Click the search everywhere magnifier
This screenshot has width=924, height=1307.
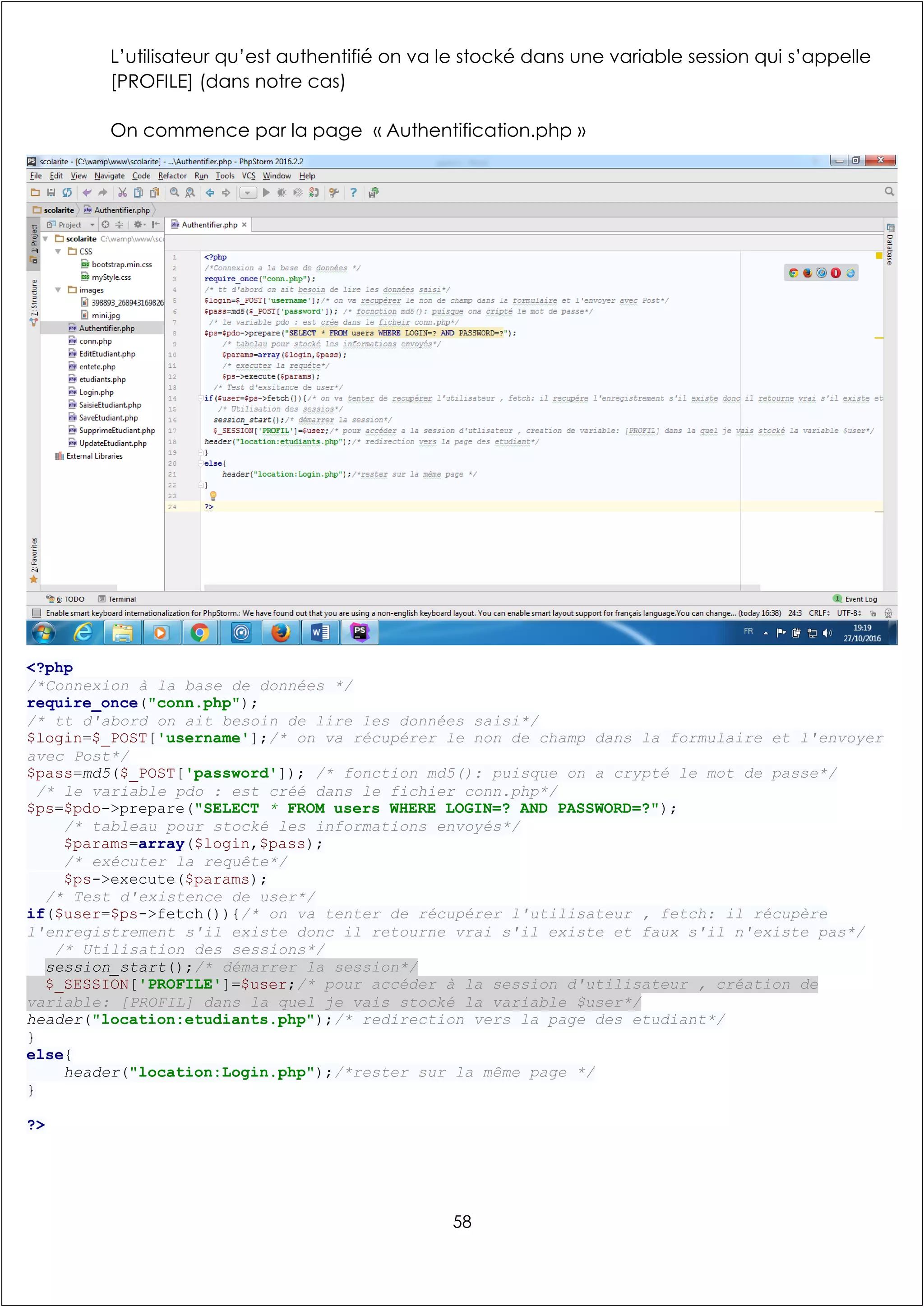tap(889, 191)
